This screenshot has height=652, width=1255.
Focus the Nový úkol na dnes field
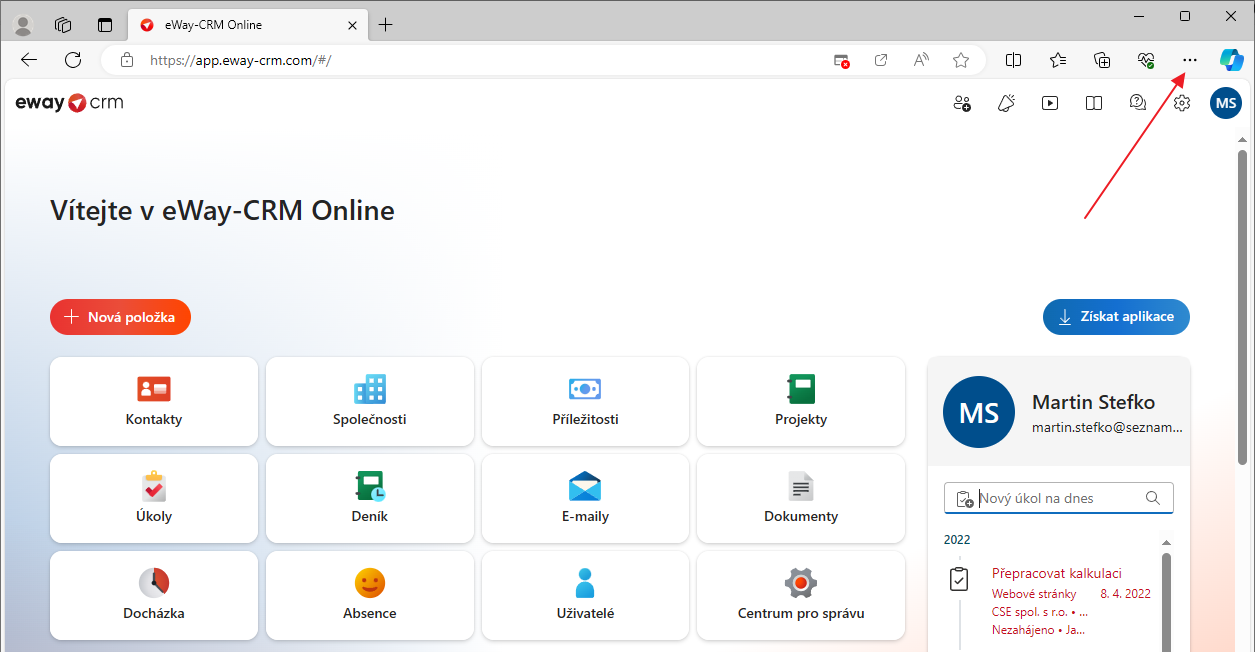(1059, 498)
